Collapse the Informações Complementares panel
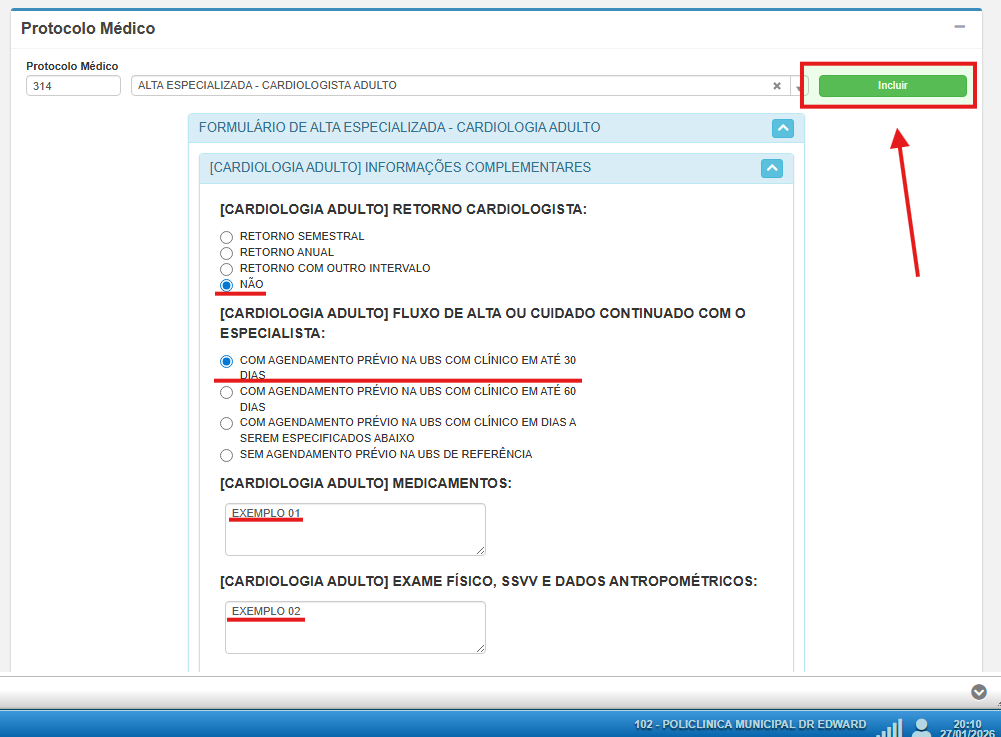 [772, 168]
